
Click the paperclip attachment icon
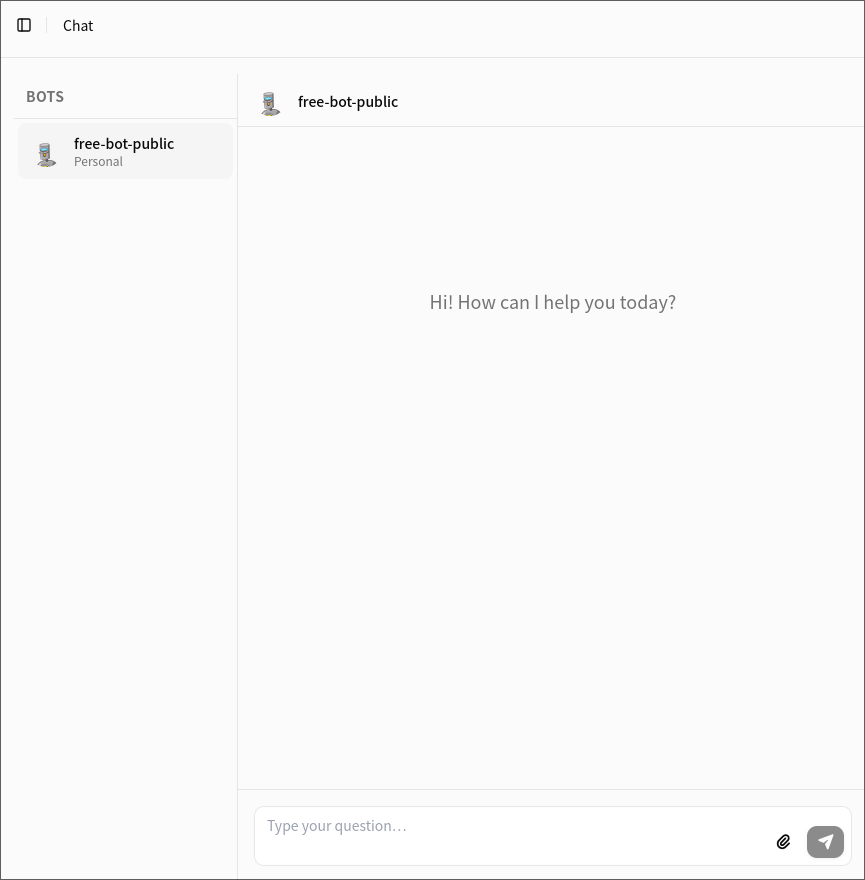[783, 842]
